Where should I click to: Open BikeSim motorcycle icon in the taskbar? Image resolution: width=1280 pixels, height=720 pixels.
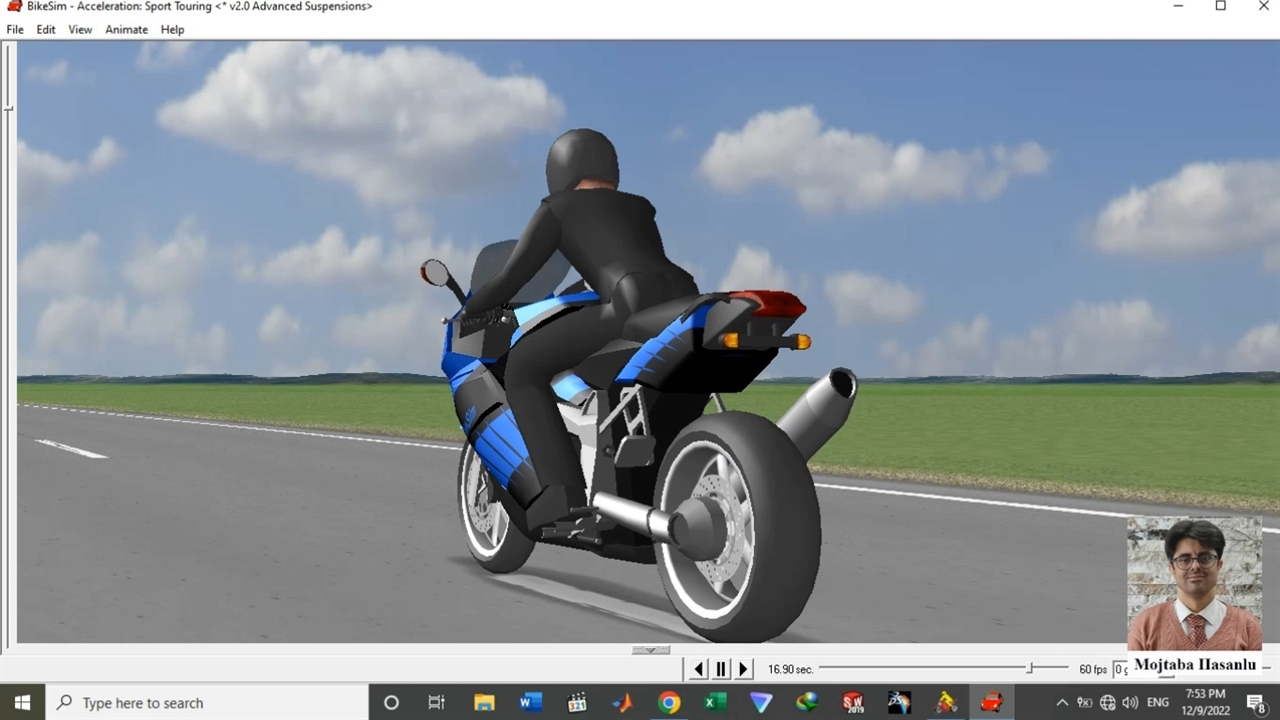click(946, 703)
